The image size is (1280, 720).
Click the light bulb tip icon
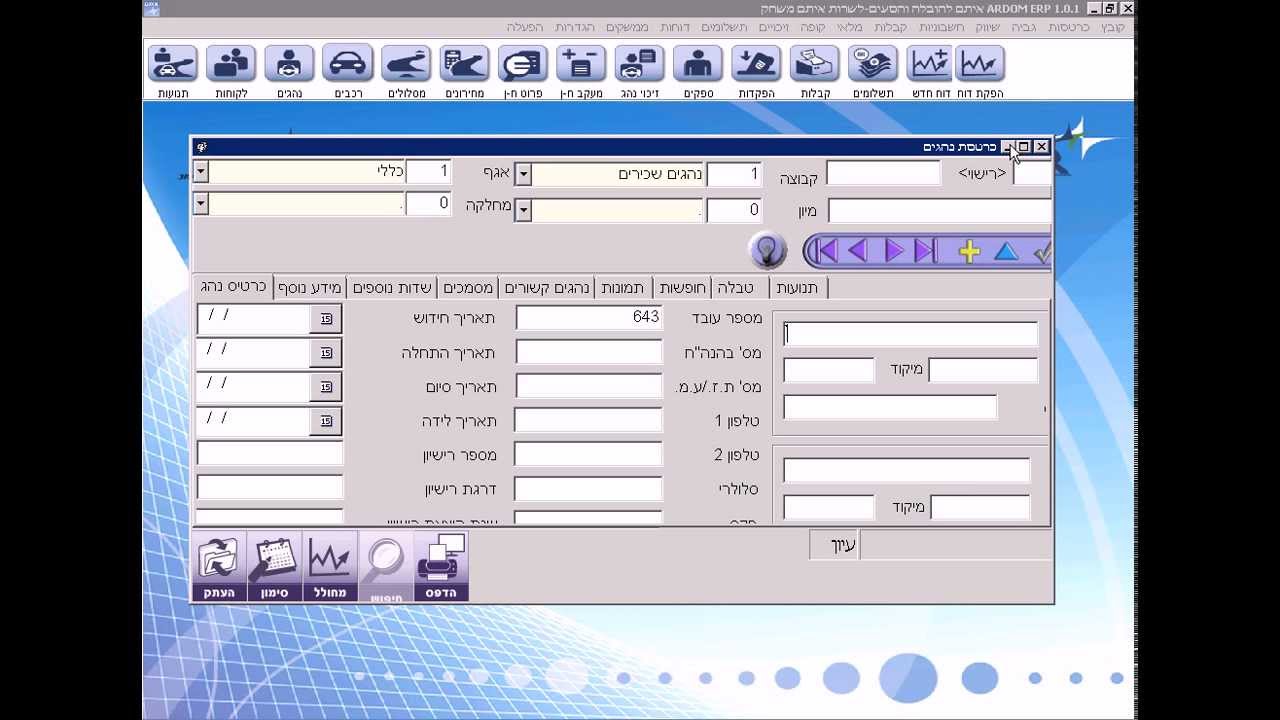(767, 251)
